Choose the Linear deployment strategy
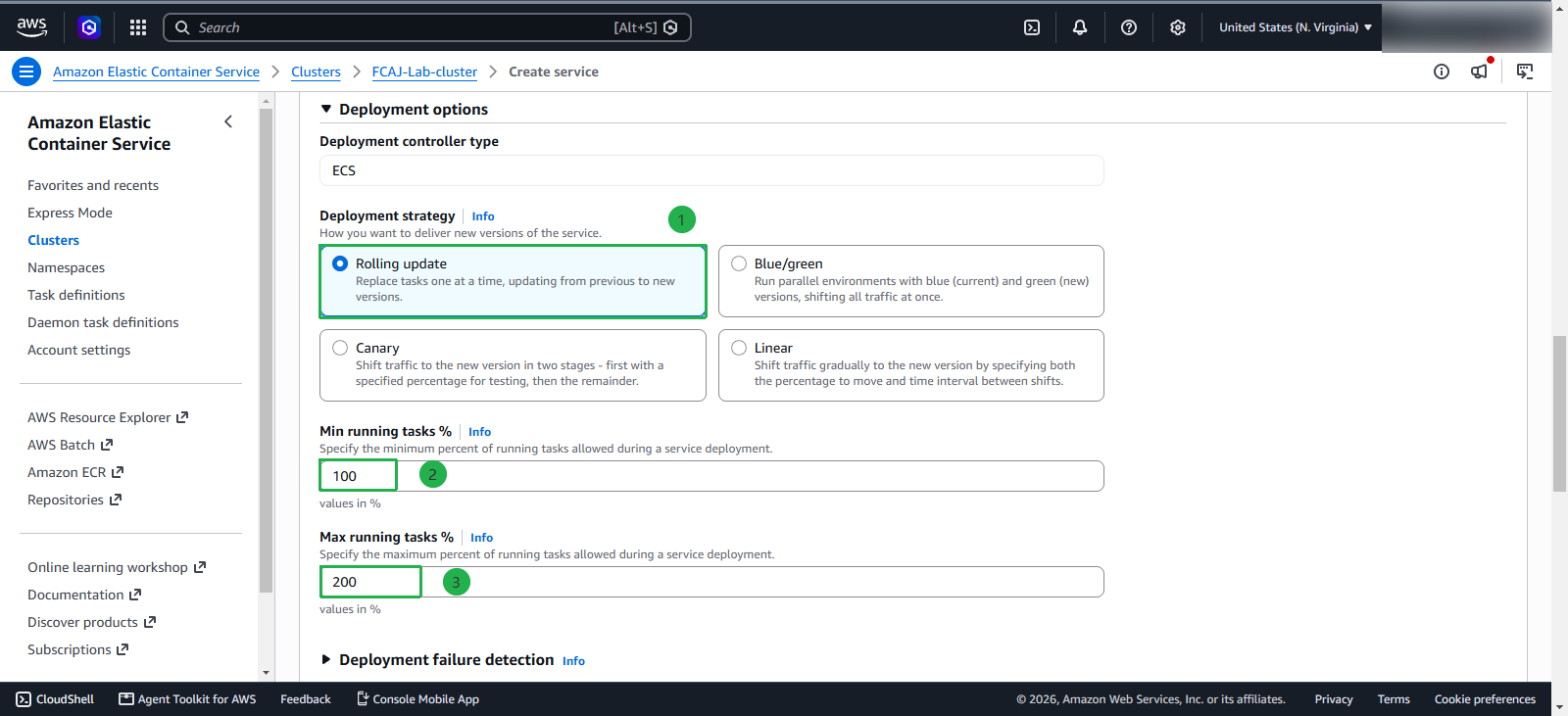 point(911,365)
